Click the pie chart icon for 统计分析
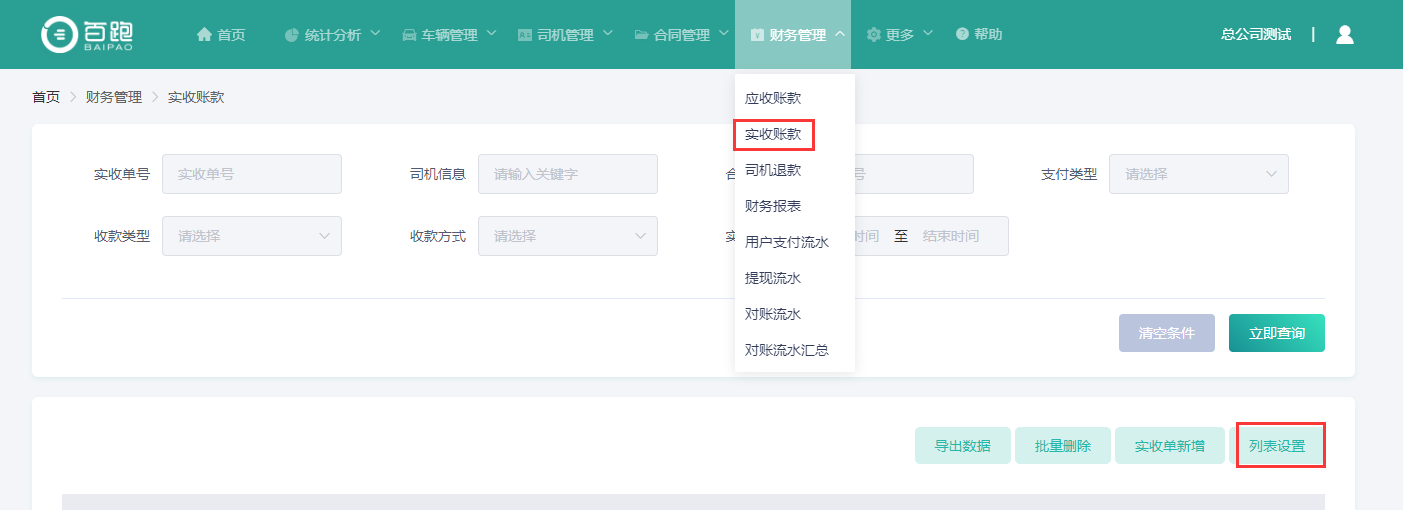 [292, 35]
